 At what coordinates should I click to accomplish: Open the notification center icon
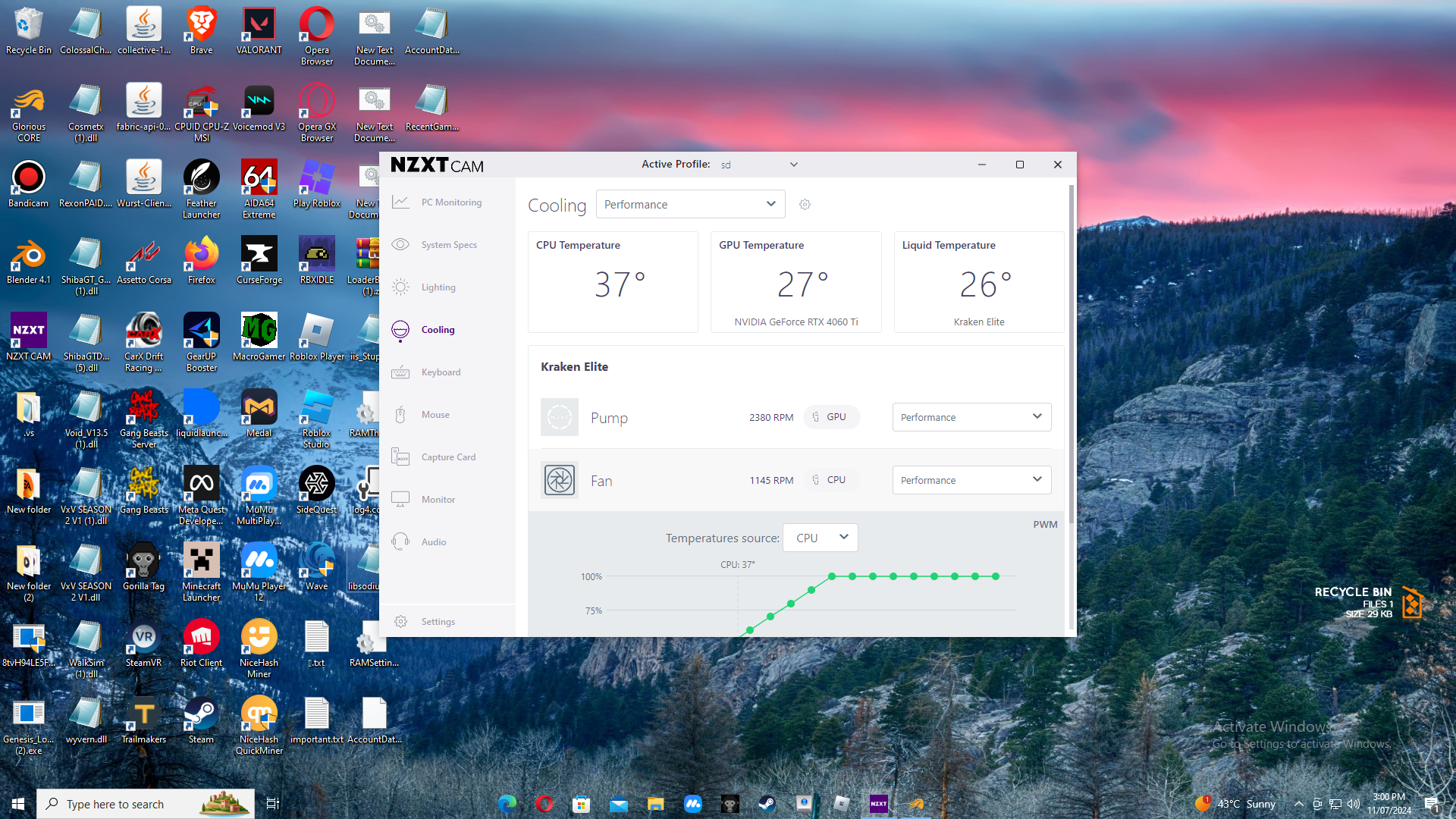1432,804
